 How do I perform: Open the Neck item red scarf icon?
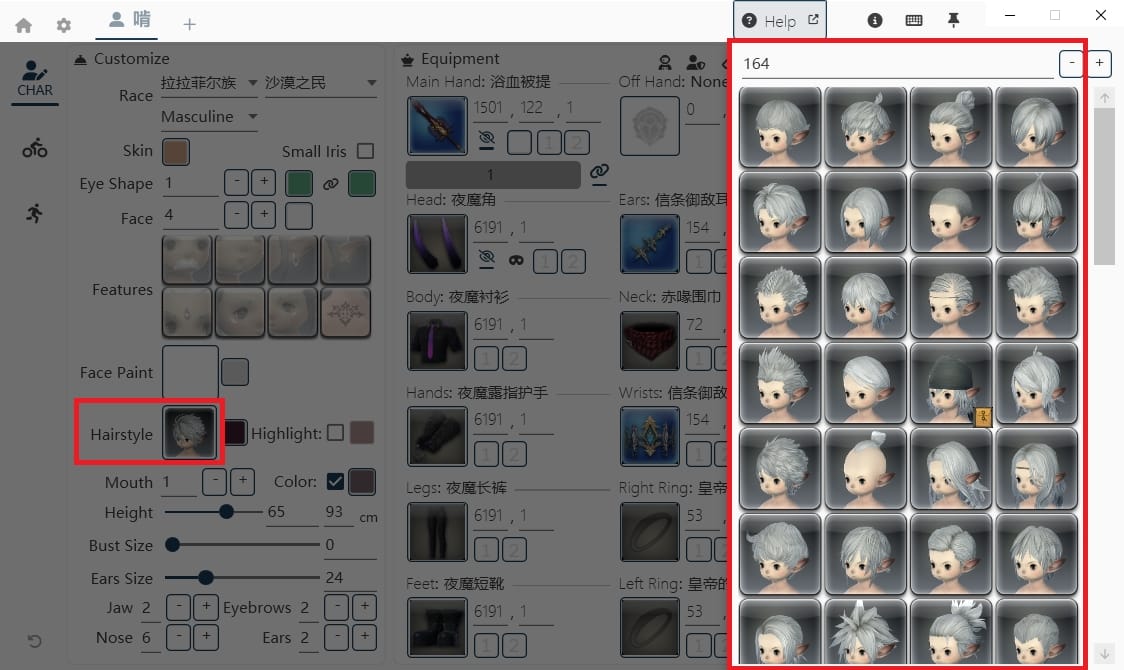tap(649, 340)
